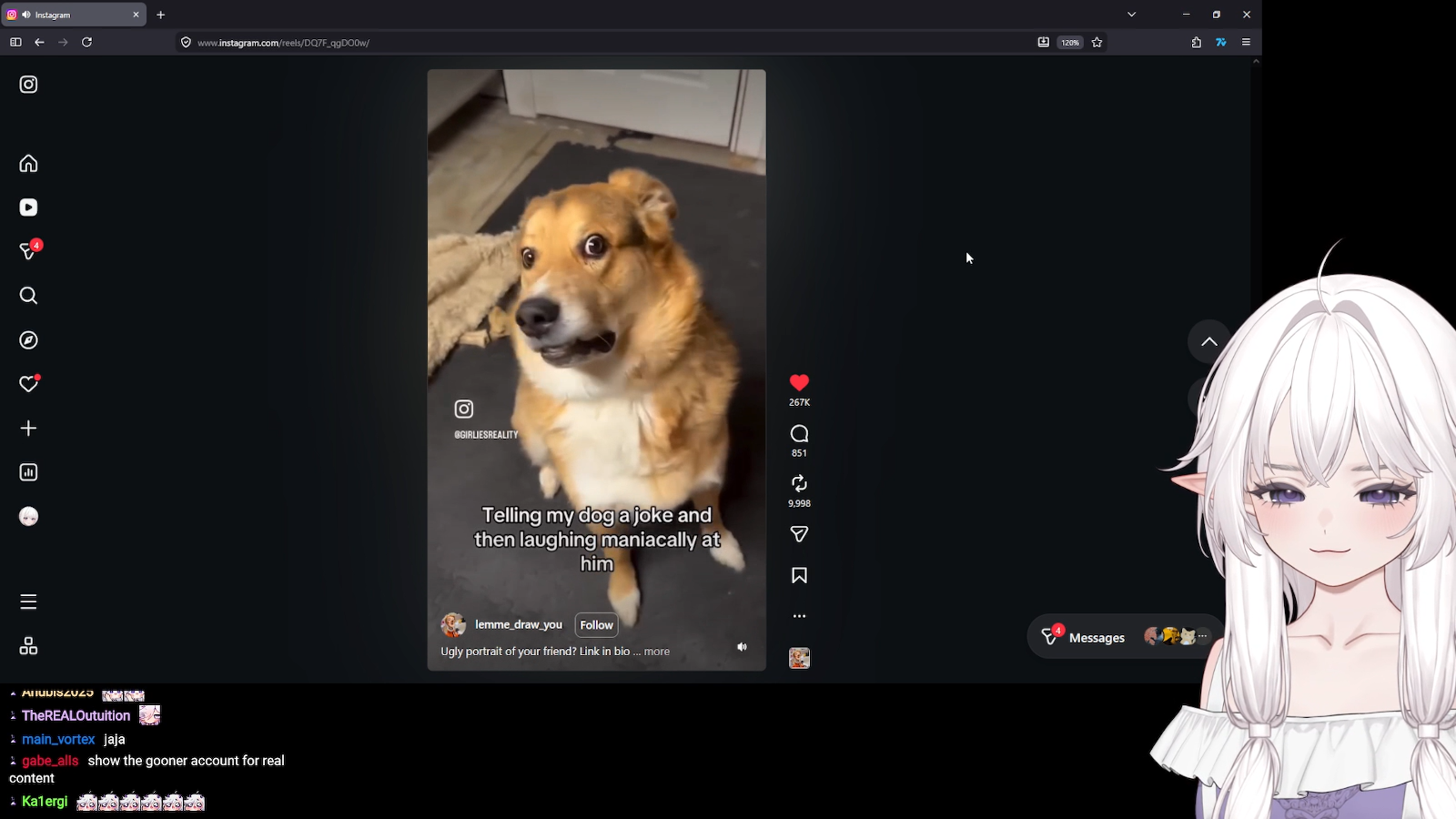Viewport: 1456px width, 819px height.
Task: Click gabe_alls username in chat
Action: (x=50, y=761)
